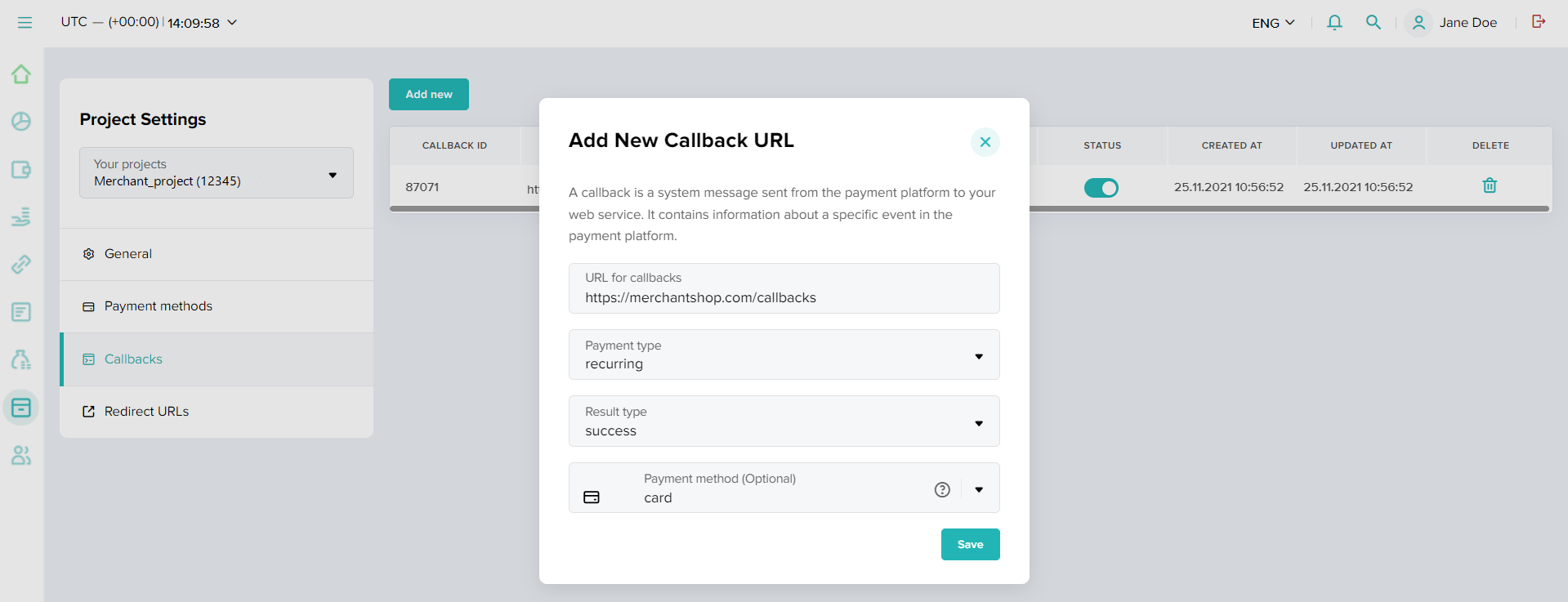The height and width of the screenshot is (602, 1568).
Task: Save the new callback URL
Action: point(970,545)
